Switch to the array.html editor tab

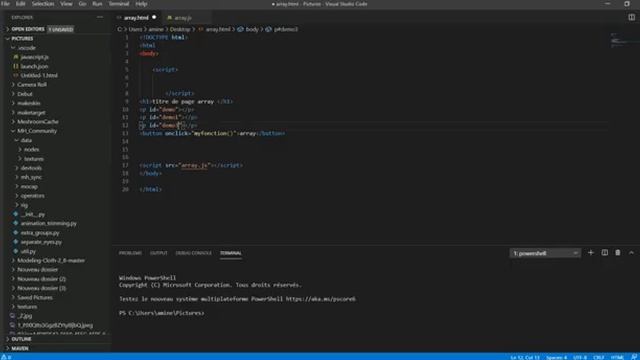pos(136,18)
